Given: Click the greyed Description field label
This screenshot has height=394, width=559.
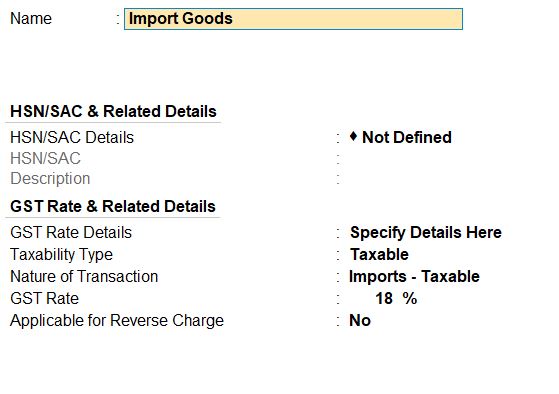Looking at the screenshot, I should 50,179.
